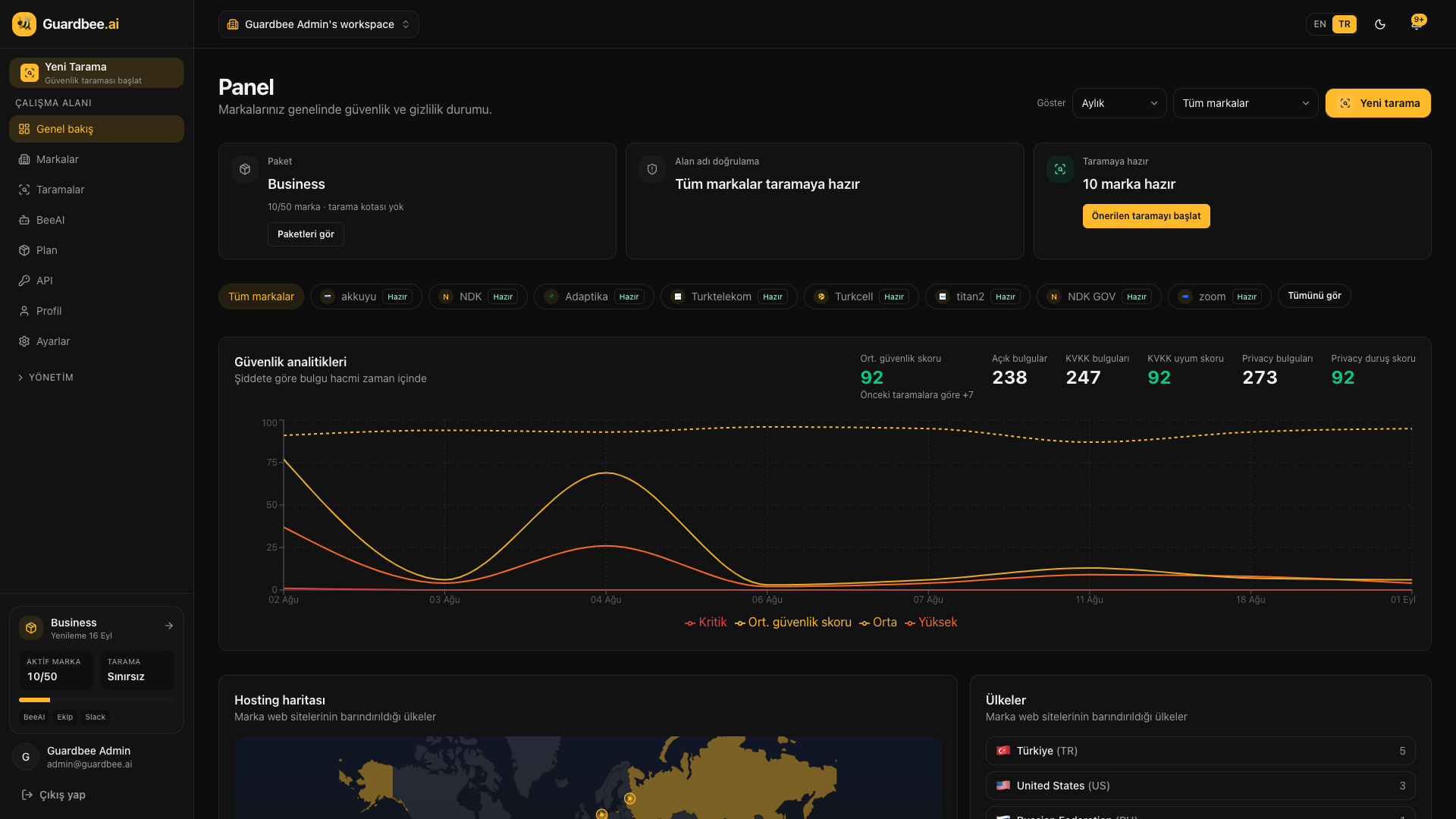This screenshot has height=819, width=1456.
Task: Click the BeeAI feature tag
Action: pos(34,717)
